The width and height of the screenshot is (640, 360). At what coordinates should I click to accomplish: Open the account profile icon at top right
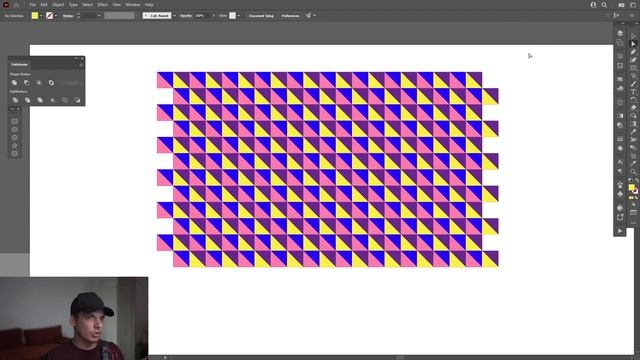[593, 5]
